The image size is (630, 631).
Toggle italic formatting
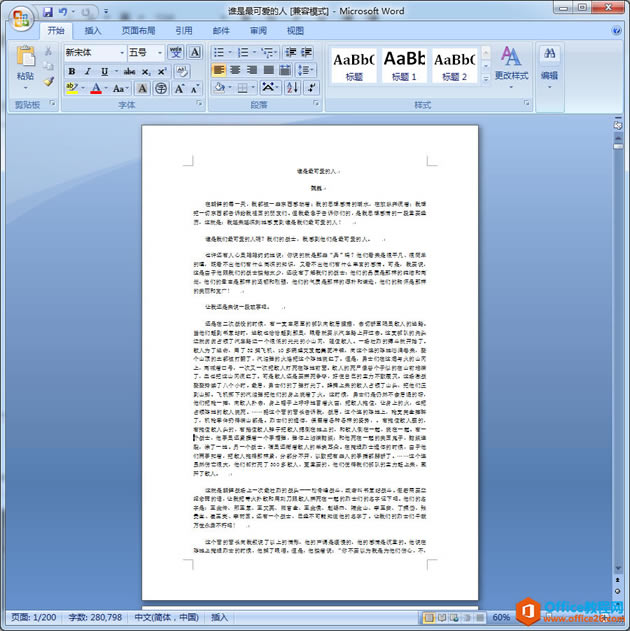tap(88, 72)
